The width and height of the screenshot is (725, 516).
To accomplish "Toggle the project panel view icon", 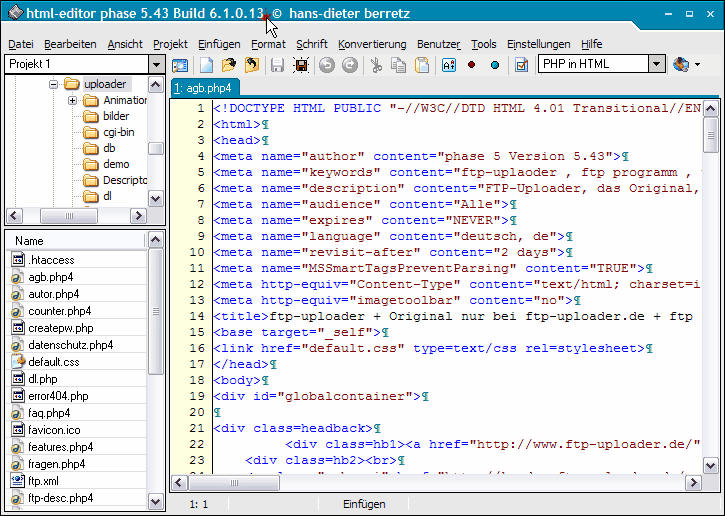I will tap(181, 65).
